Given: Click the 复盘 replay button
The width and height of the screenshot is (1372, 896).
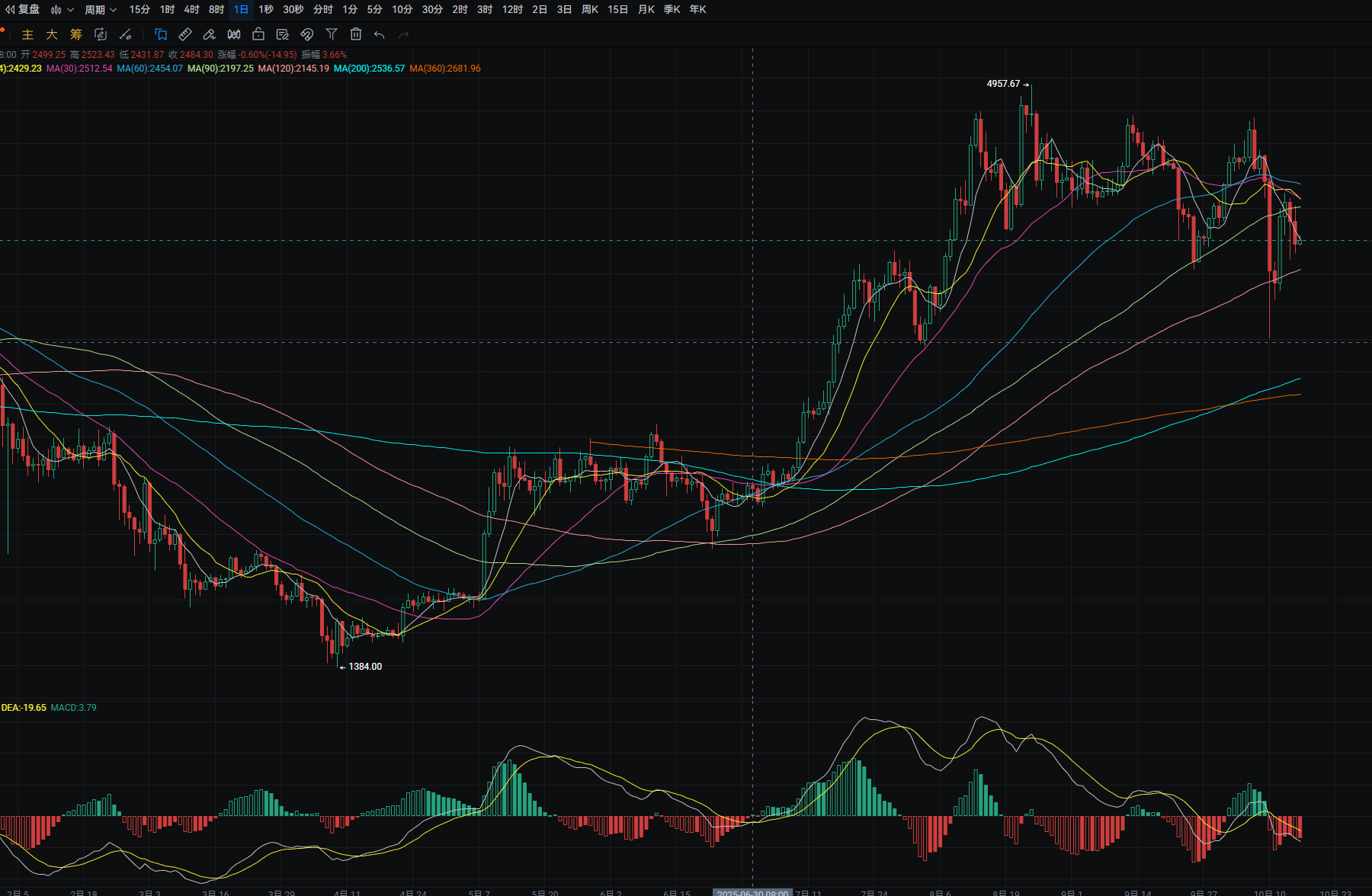Looking at the screenshot, I should 23,10.
